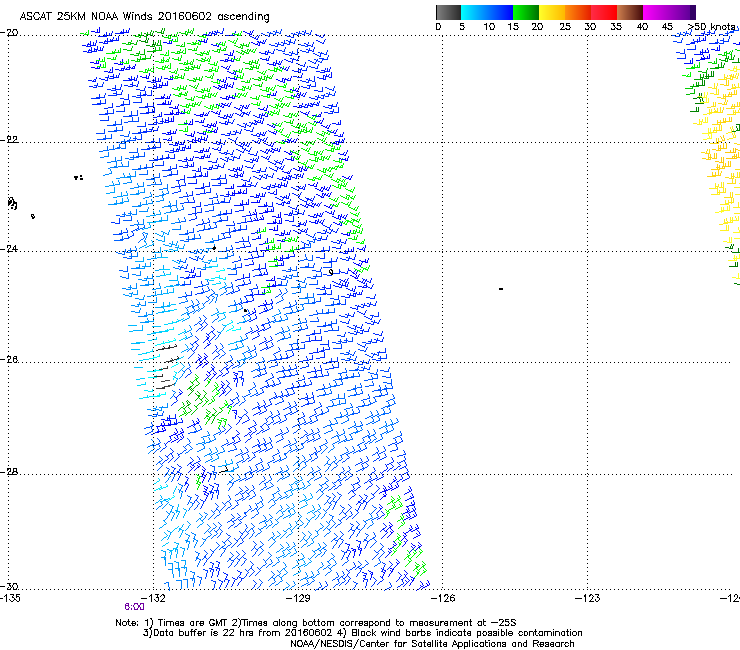Screen dimensions: 740x650
Task: Select the gray 0–5 knots color bar segment
Action: (x=448, y=12)
